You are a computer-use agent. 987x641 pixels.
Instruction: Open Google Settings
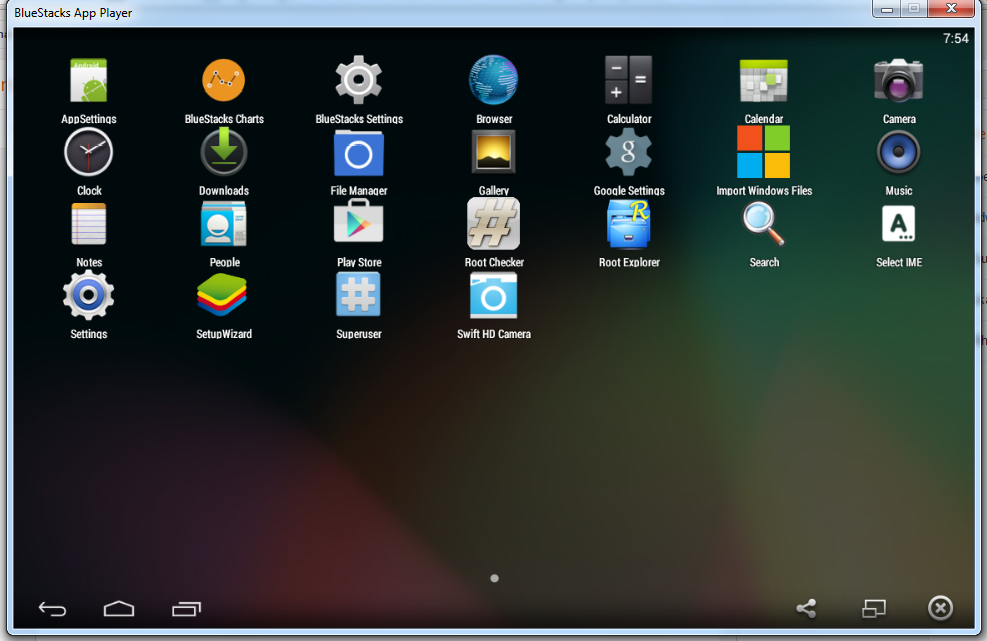(628, 152)
